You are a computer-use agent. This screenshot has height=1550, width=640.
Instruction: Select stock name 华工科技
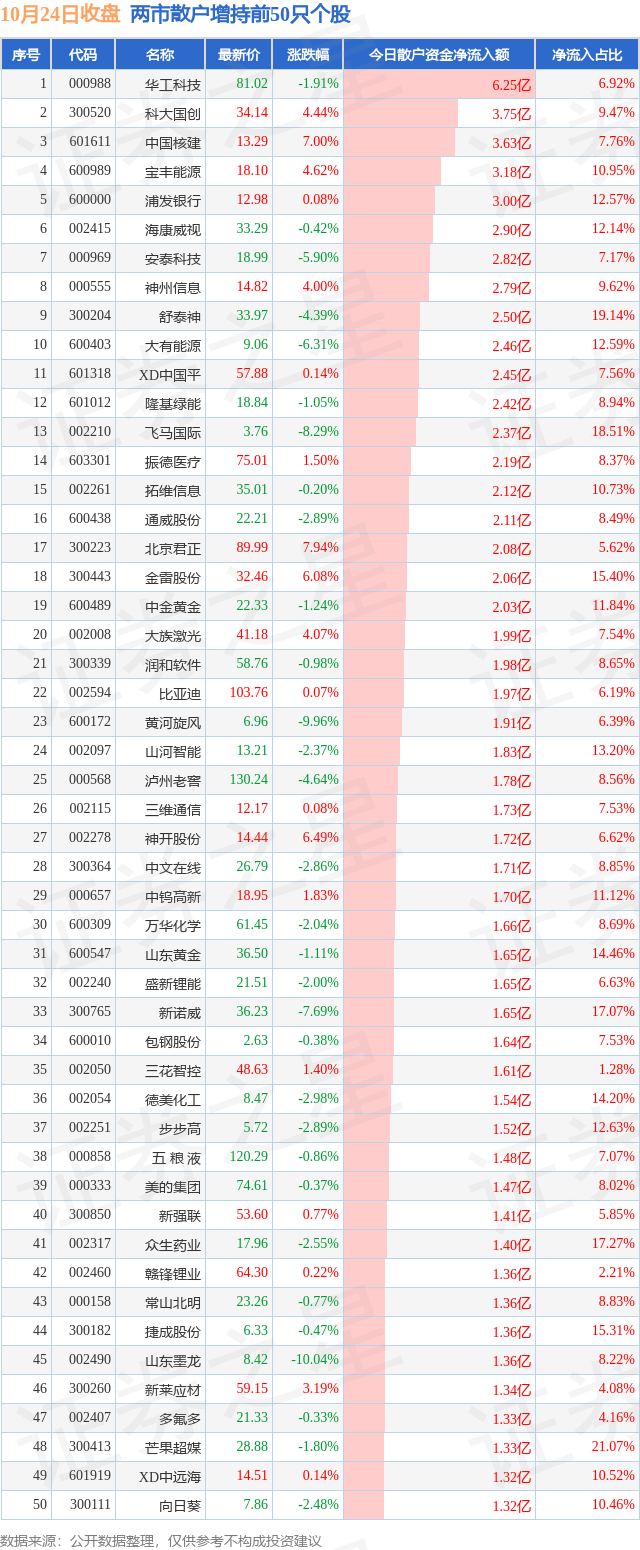173,84
